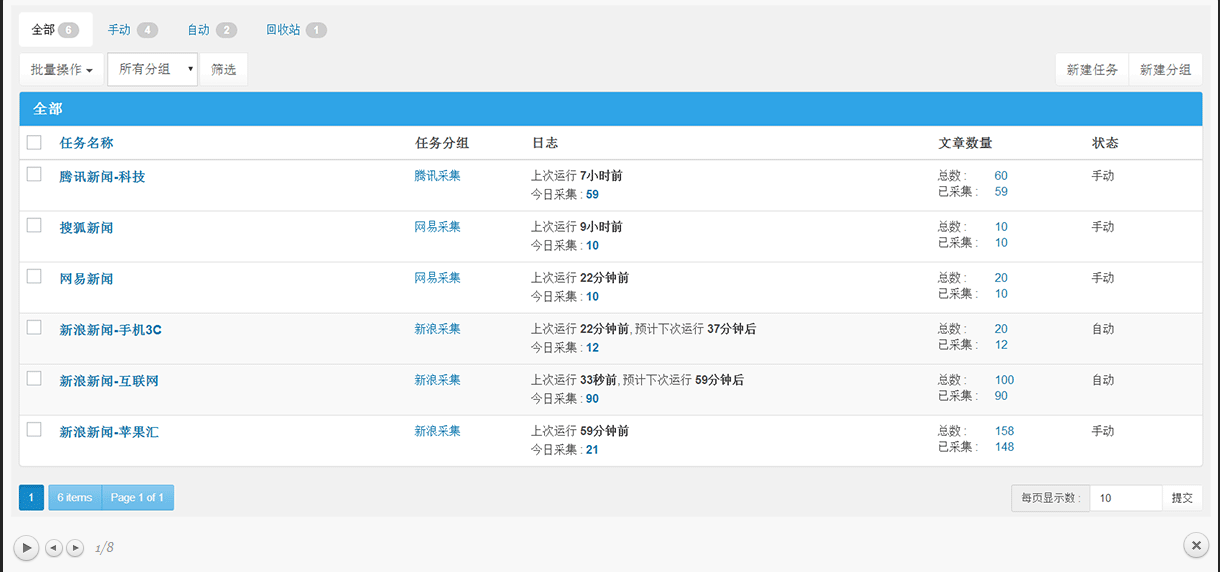Click 网易采集 in the 搜狐新闻 row
The width and height of the screenshot is (1220, 572).
click(x=438, y=226)
